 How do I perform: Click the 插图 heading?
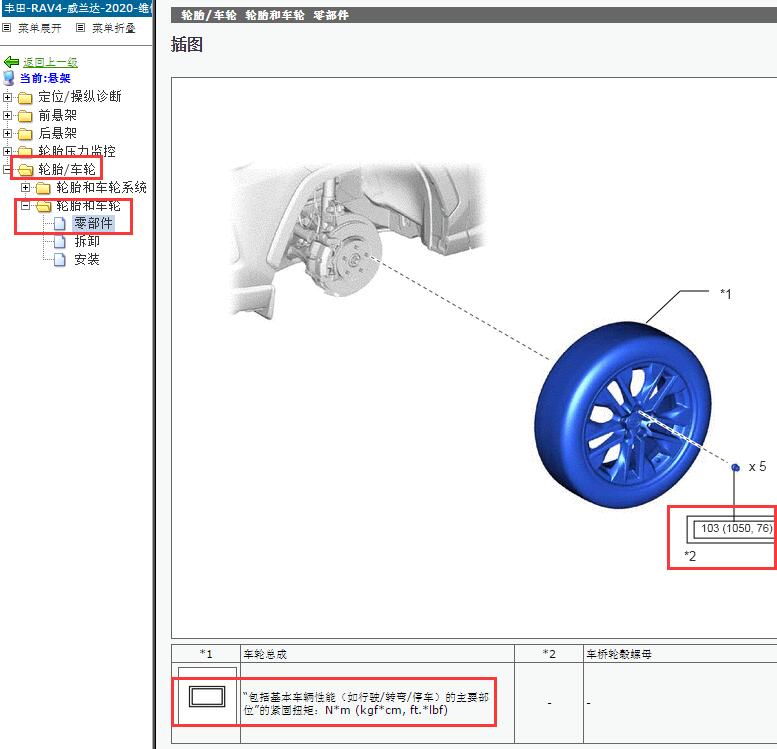tap(187, 44)
